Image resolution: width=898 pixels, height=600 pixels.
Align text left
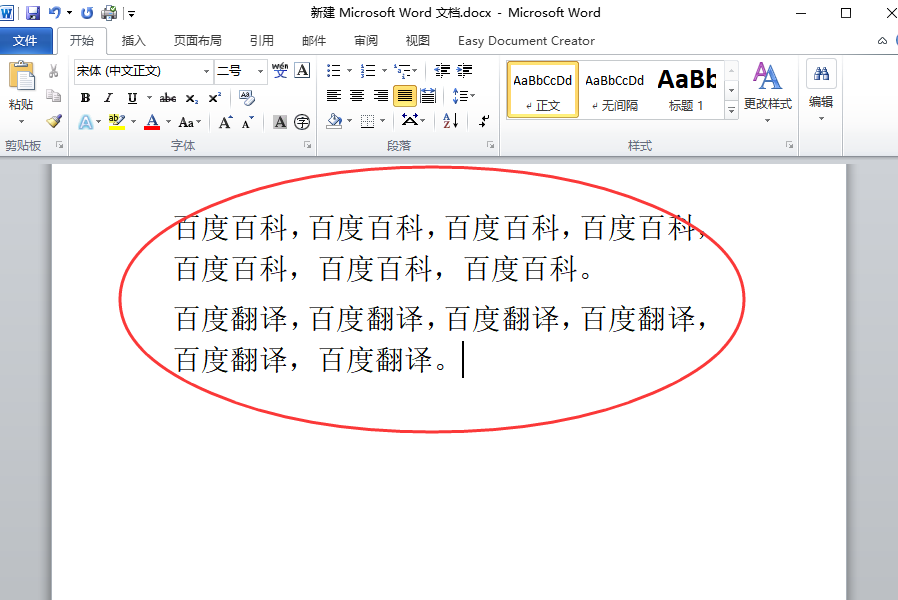[334, 96]
